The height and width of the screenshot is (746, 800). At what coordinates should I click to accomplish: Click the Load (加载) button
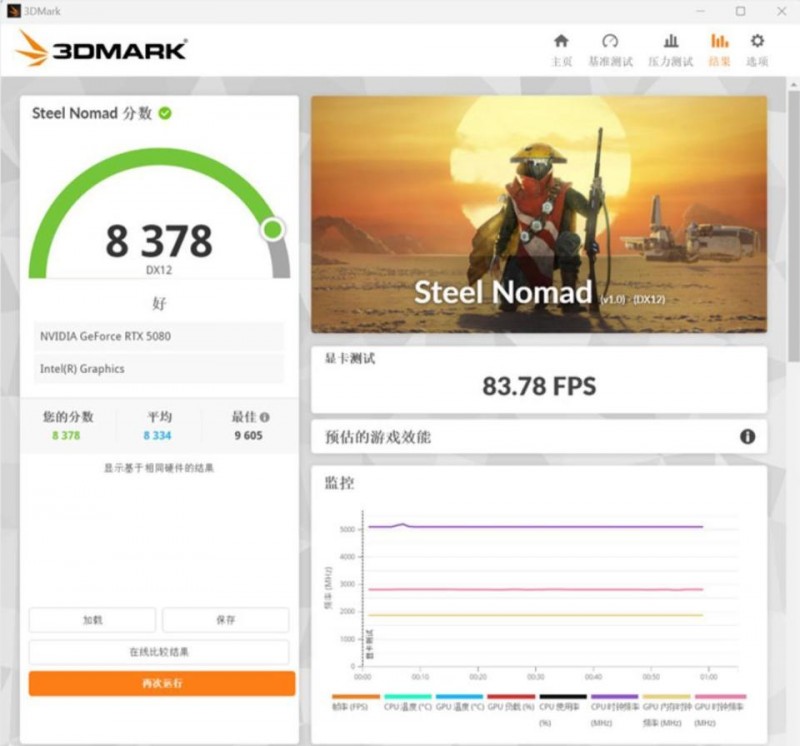(92, 620)
